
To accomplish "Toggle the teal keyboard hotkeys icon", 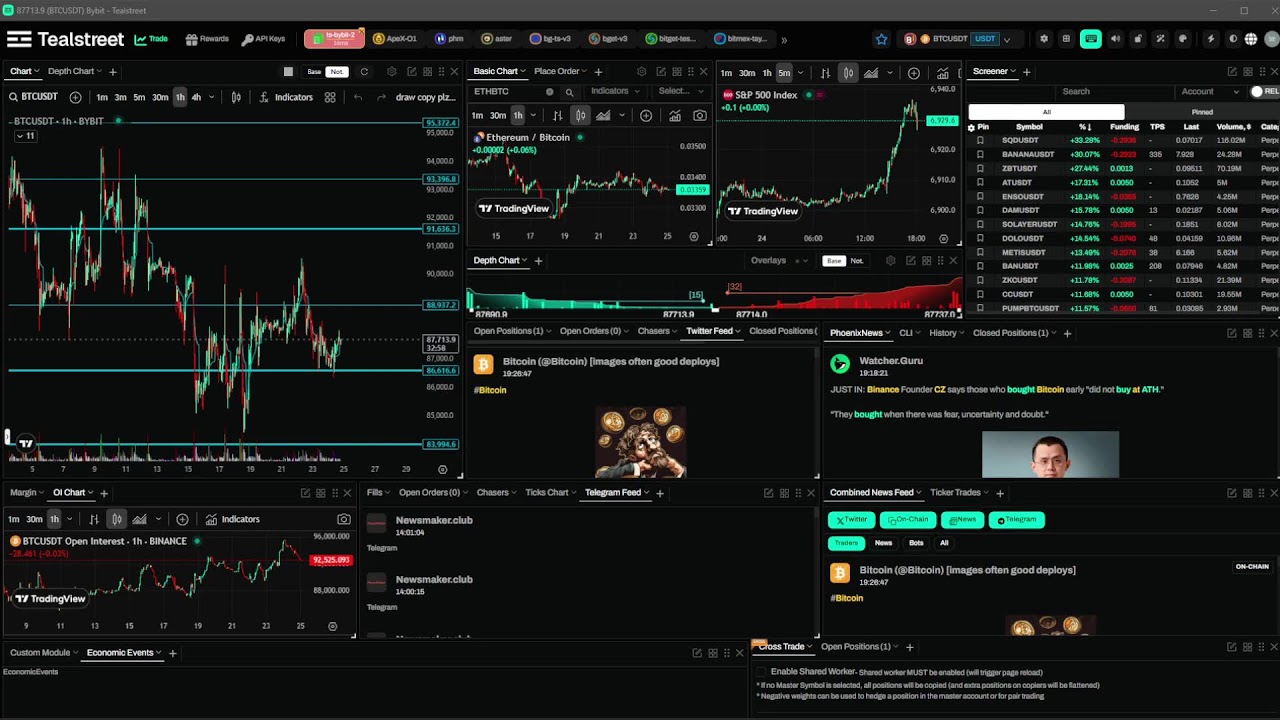I will pyautogui.click(x=1091, y=39).
